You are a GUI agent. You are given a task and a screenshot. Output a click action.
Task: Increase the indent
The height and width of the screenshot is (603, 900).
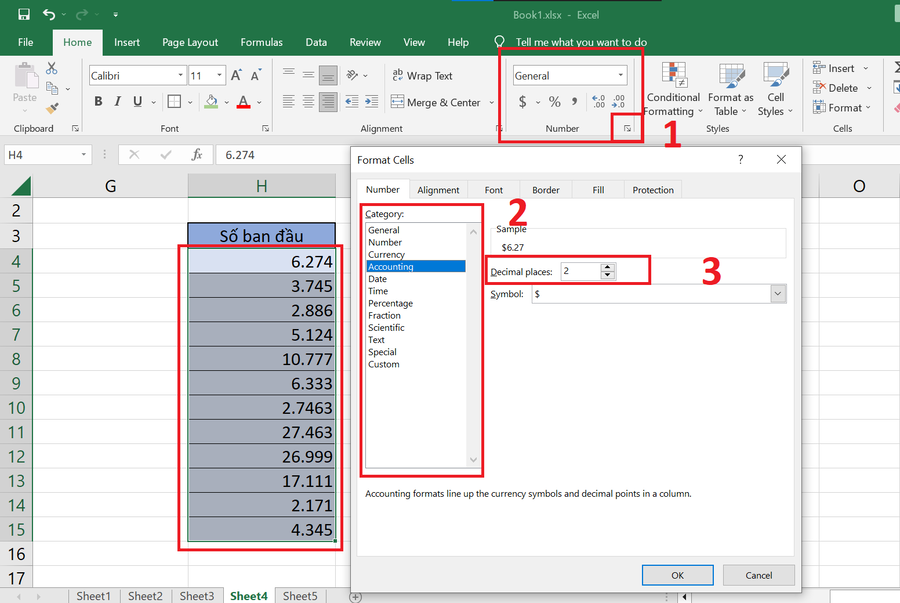click(371, 102)
